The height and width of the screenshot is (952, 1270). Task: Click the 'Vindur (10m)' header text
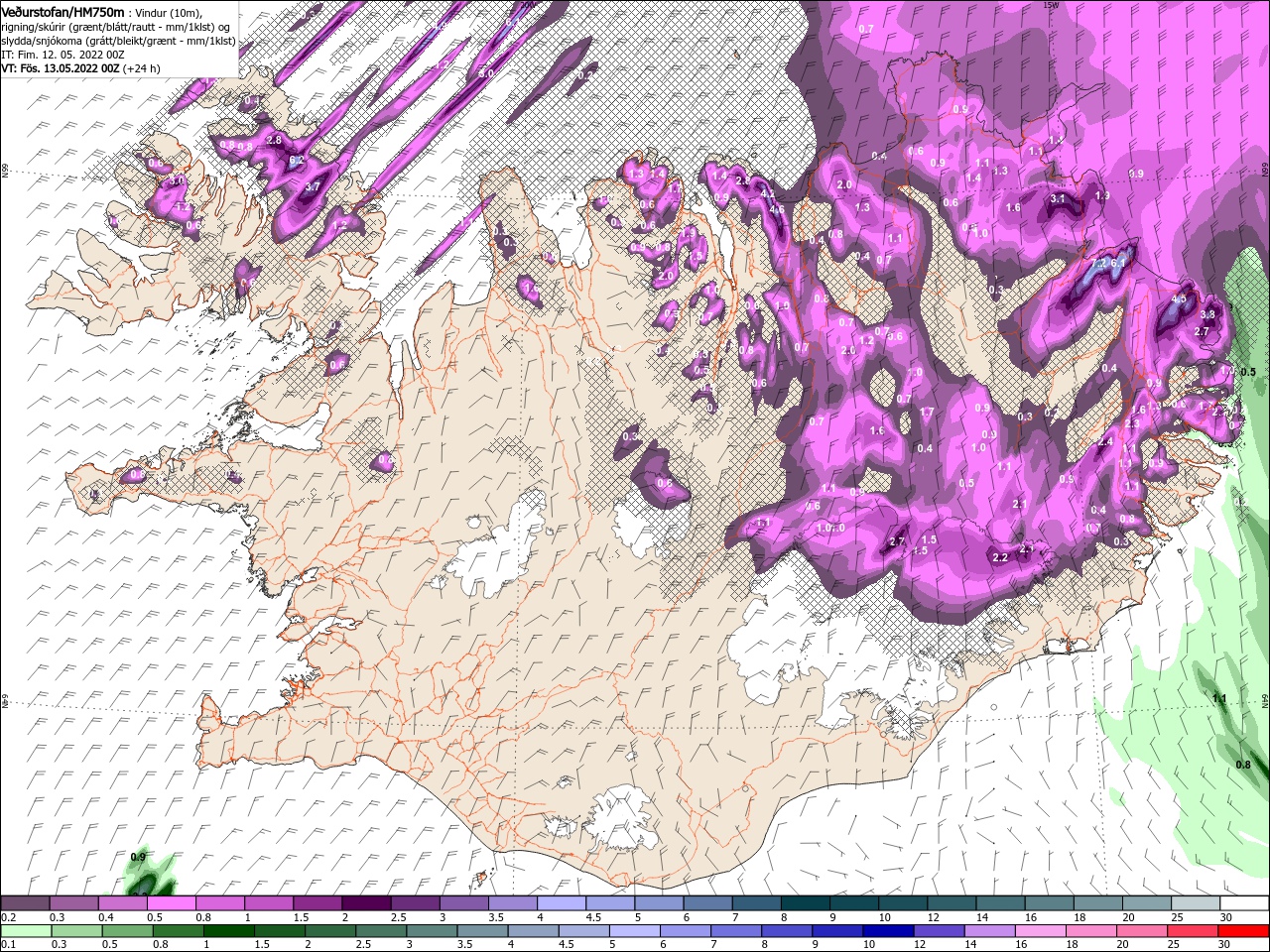coord(167,12)
